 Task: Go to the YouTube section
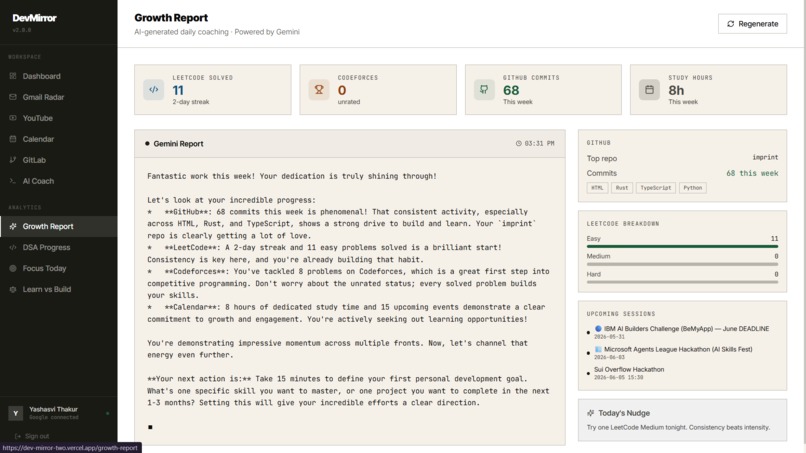[59, 118]
